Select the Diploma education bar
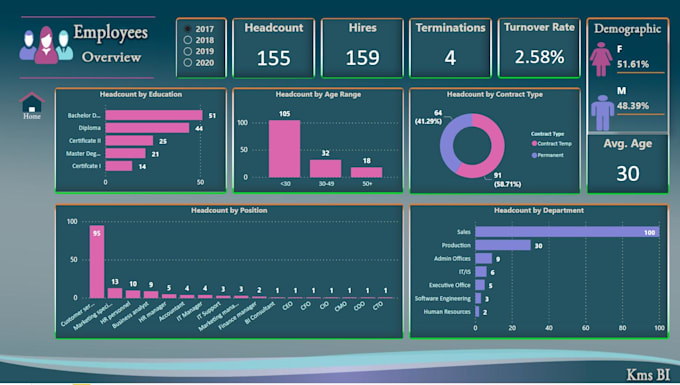 tap(147, 128)
